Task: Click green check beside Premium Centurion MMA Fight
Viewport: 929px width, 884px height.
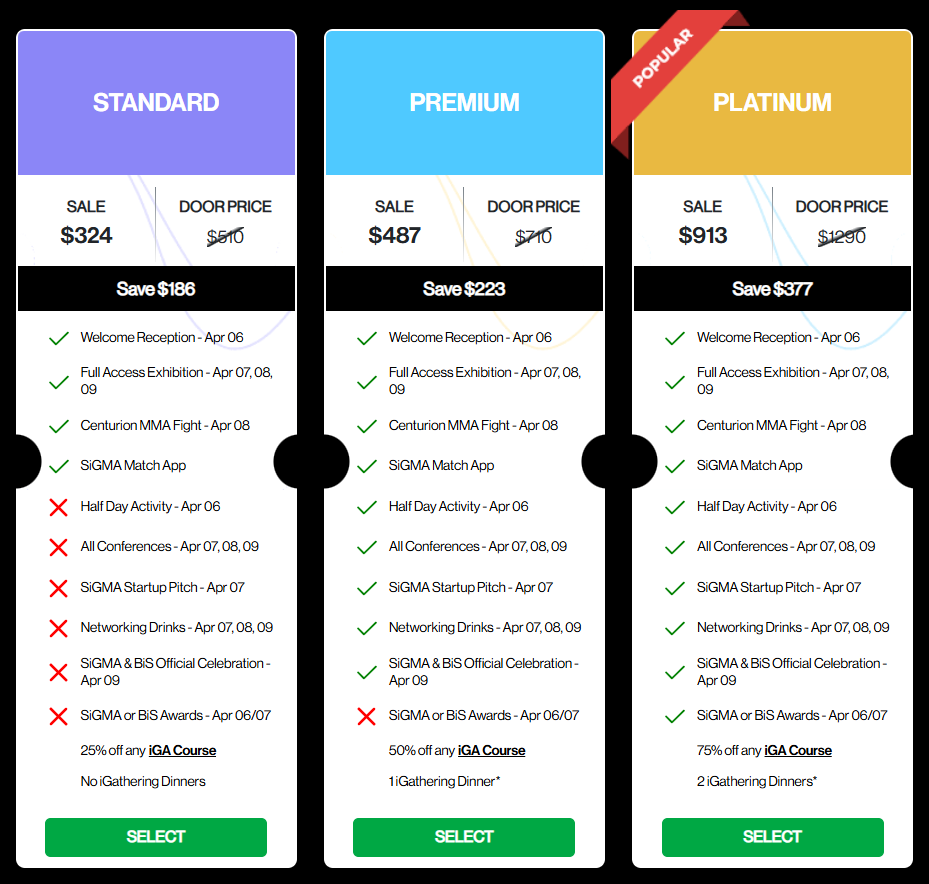Action: 366,426
